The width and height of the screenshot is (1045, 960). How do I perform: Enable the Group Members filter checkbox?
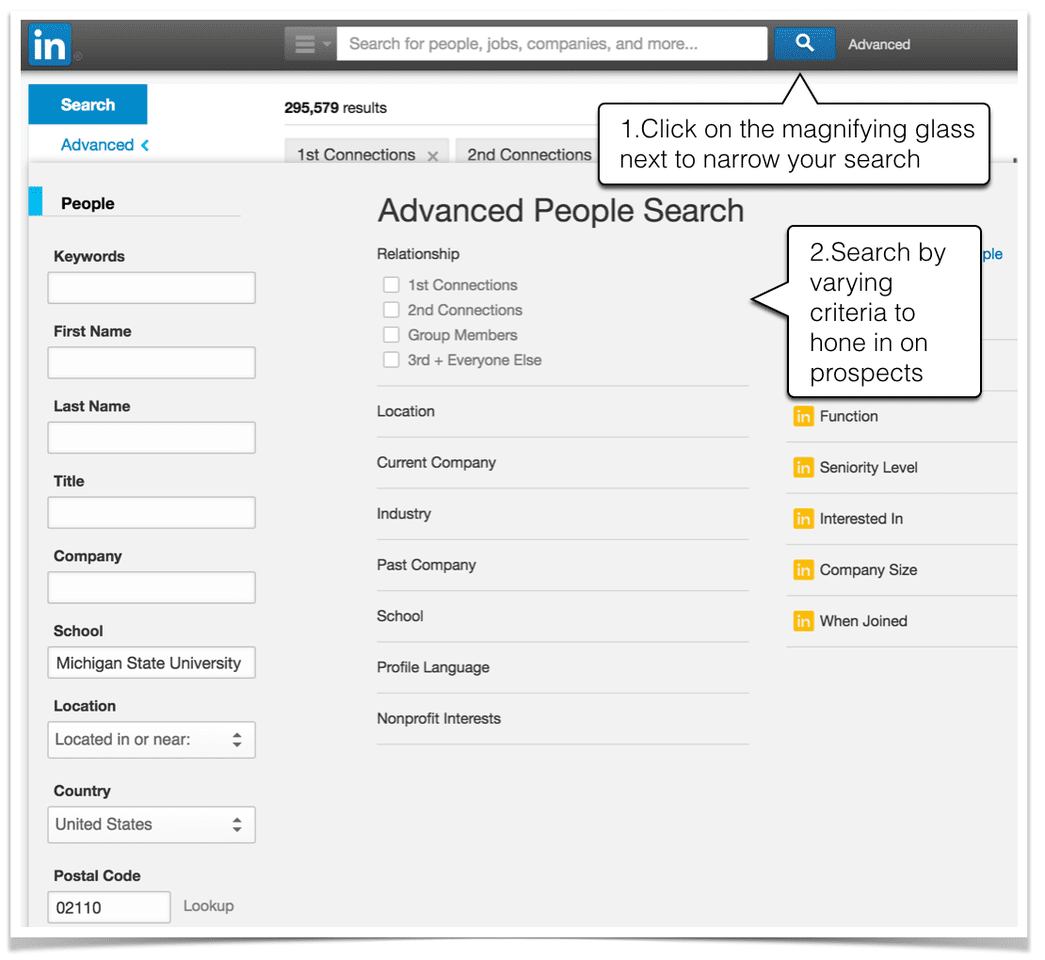coord(391,335)
